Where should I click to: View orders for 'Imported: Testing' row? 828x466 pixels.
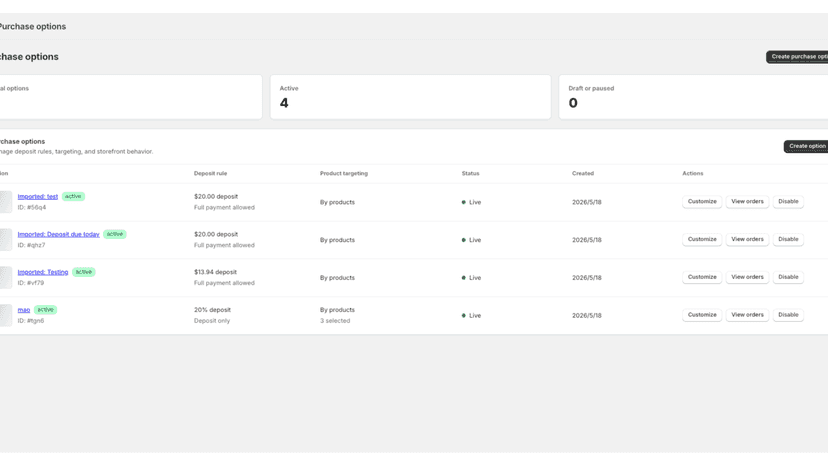[x=747, y=277]
